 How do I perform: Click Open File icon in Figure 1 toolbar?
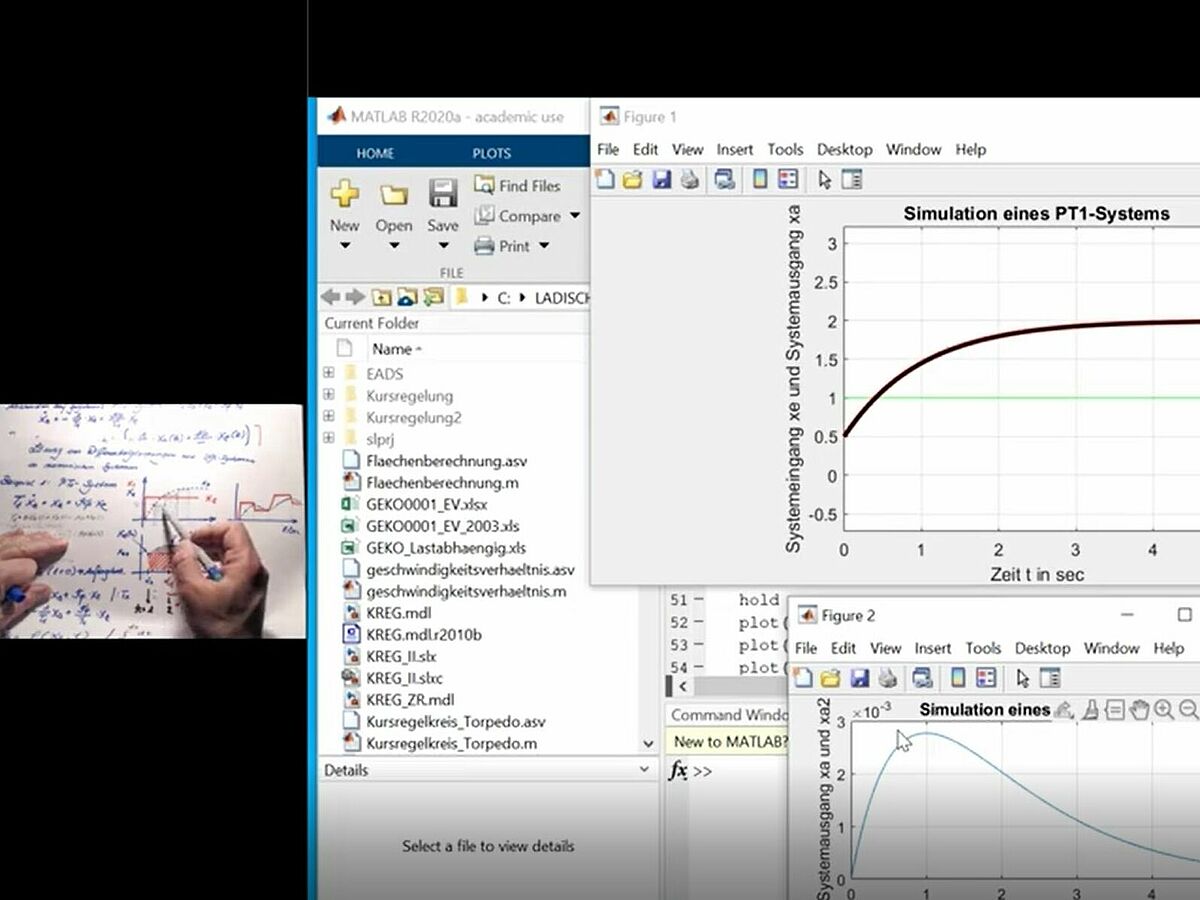click(632, 180)
